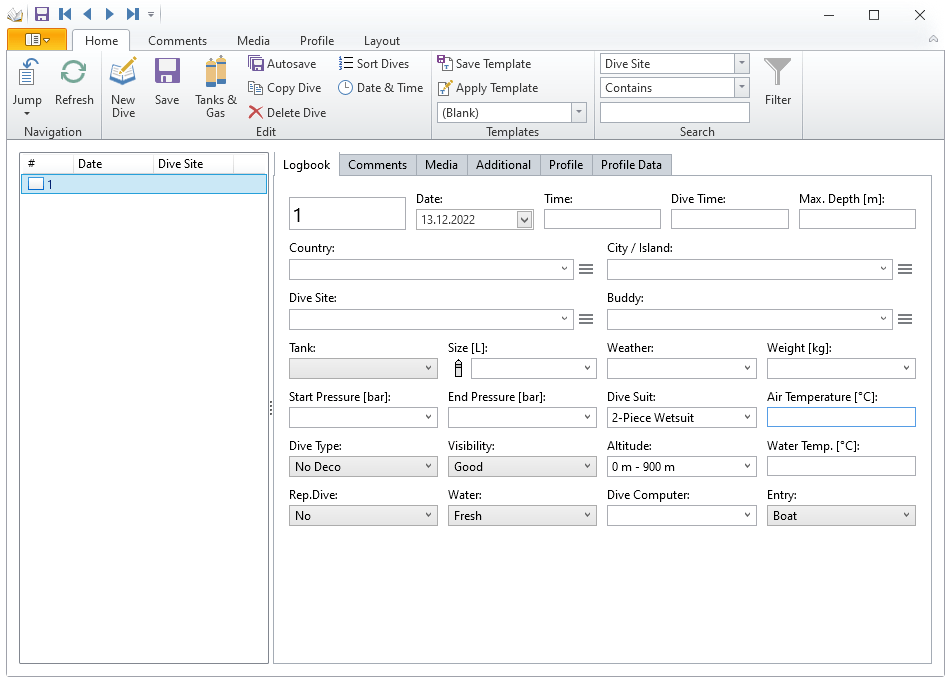
Task: Click the Date column header
Action: click(113, 164)
